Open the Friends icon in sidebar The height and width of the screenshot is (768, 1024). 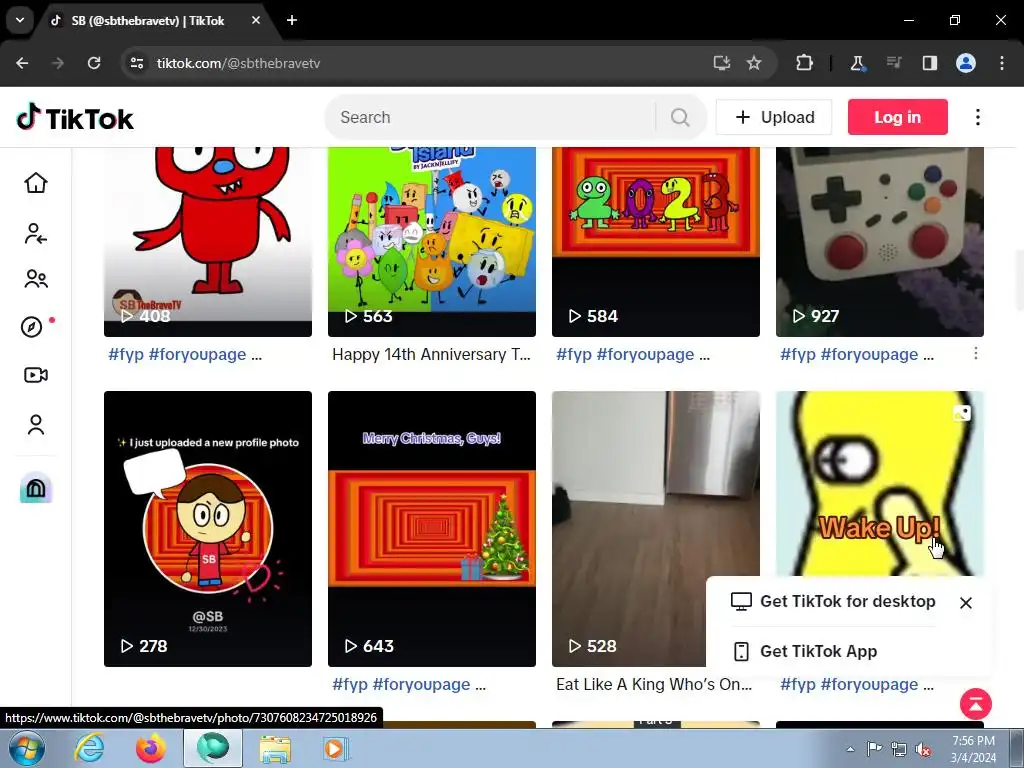36,280
